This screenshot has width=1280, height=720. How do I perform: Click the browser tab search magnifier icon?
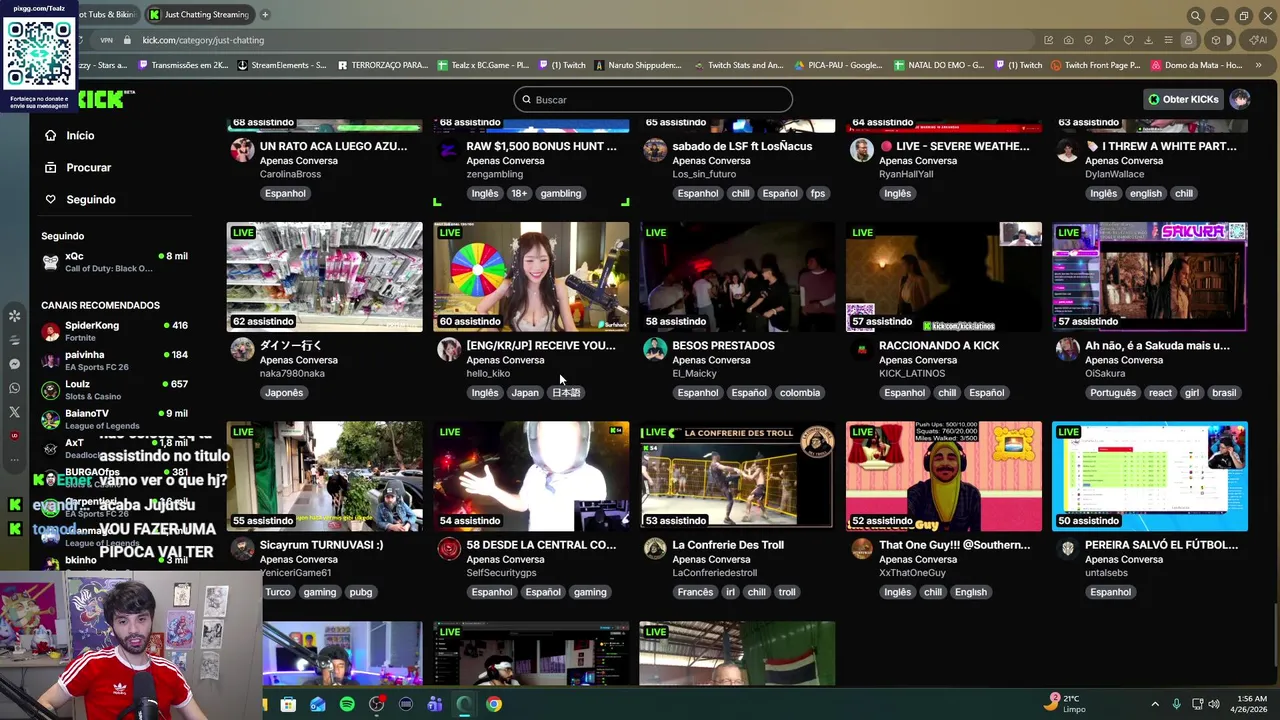click(x=1195, y=15)
